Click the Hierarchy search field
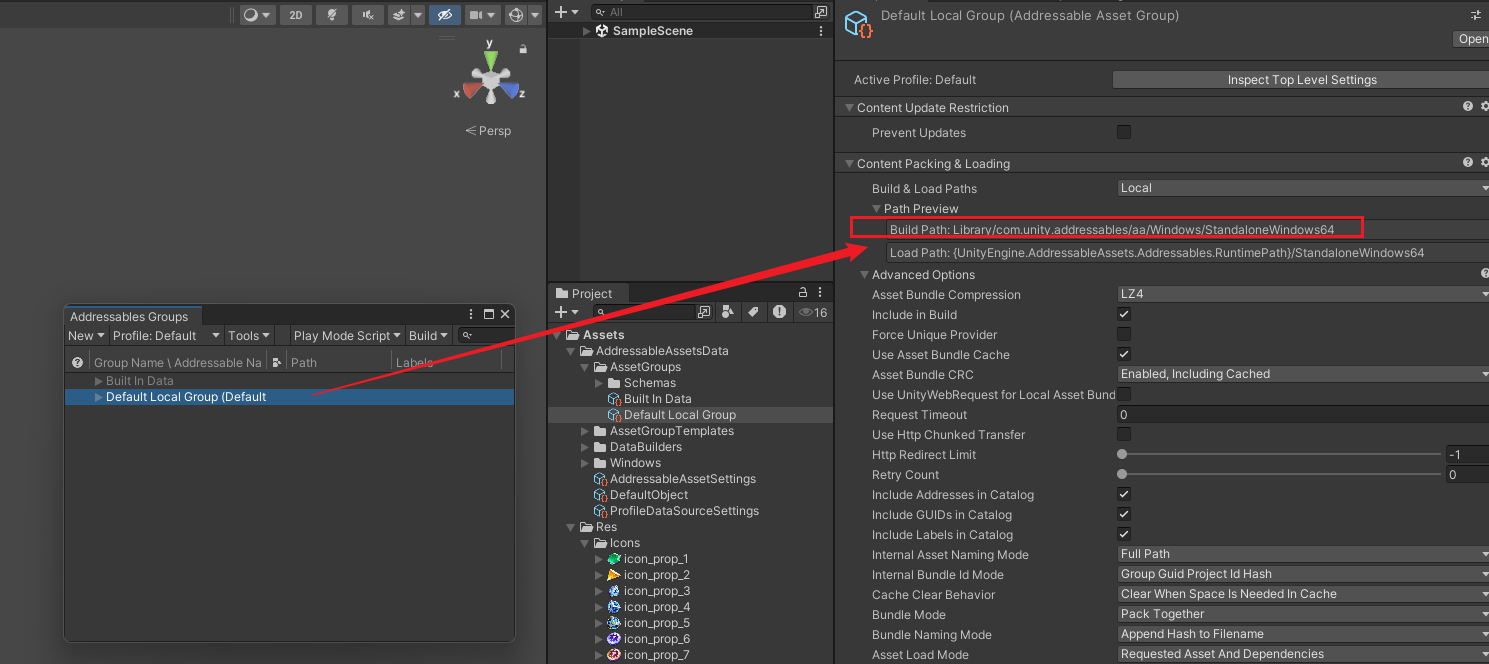1489x664 pixels. tap(700, 12)
